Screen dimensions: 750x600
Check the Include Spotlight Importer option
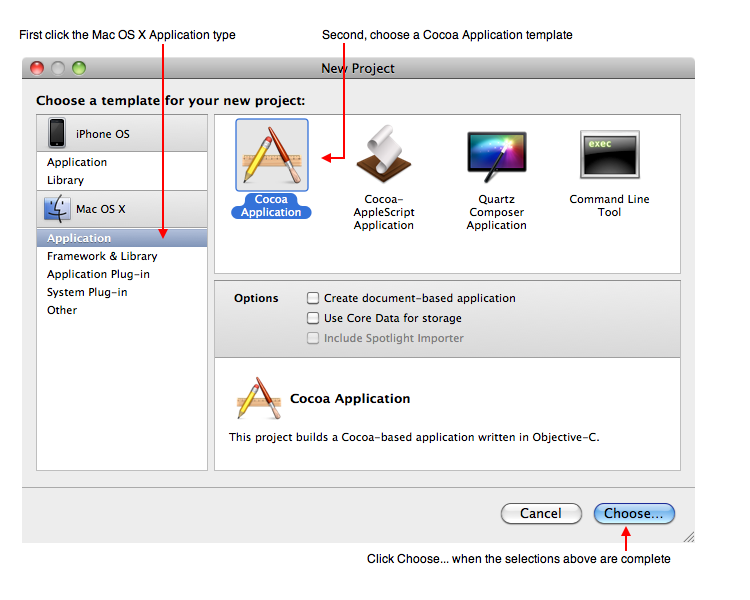(x=314, y=338)
